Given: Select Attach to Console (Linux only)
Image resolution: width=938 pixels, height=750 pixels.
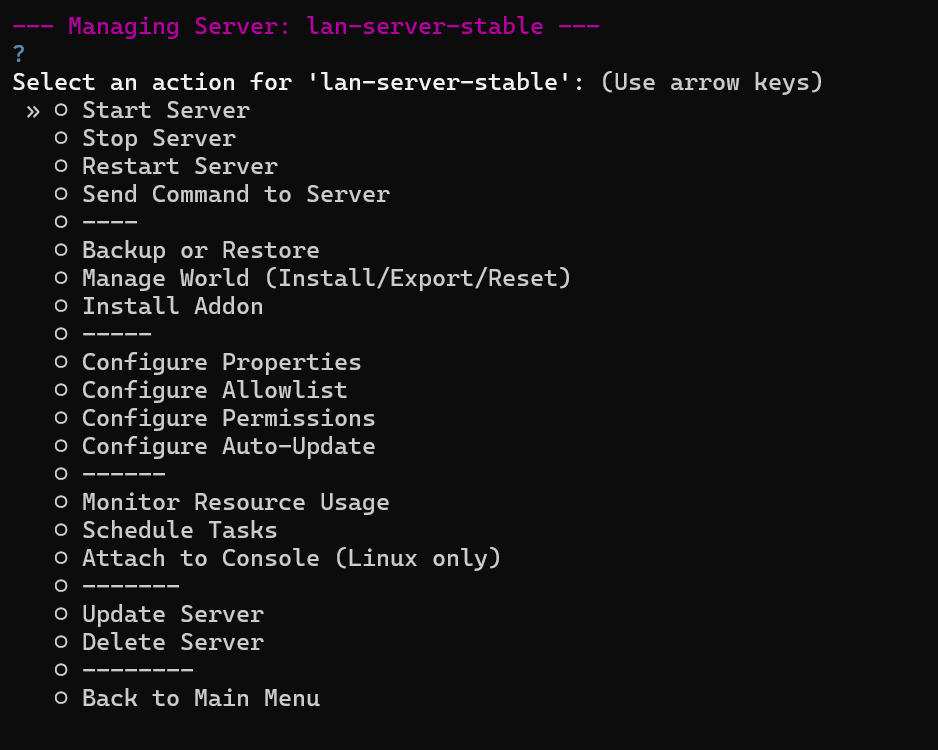Looking at the screenshot, I should tap(291, 558).
